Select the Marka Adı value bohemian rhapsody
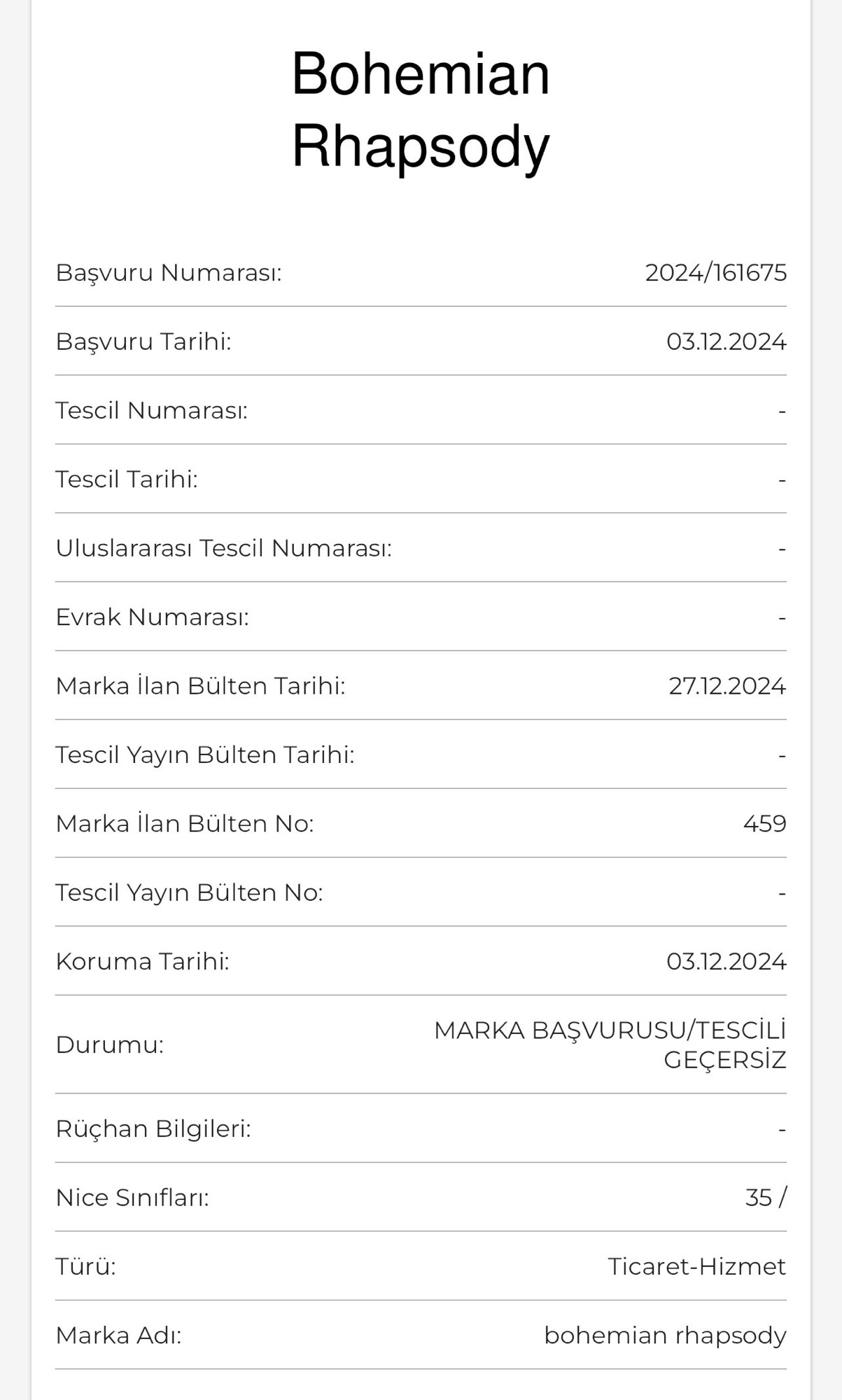Viewport: 842px width, 1400px height. [x=665, y=1336]
